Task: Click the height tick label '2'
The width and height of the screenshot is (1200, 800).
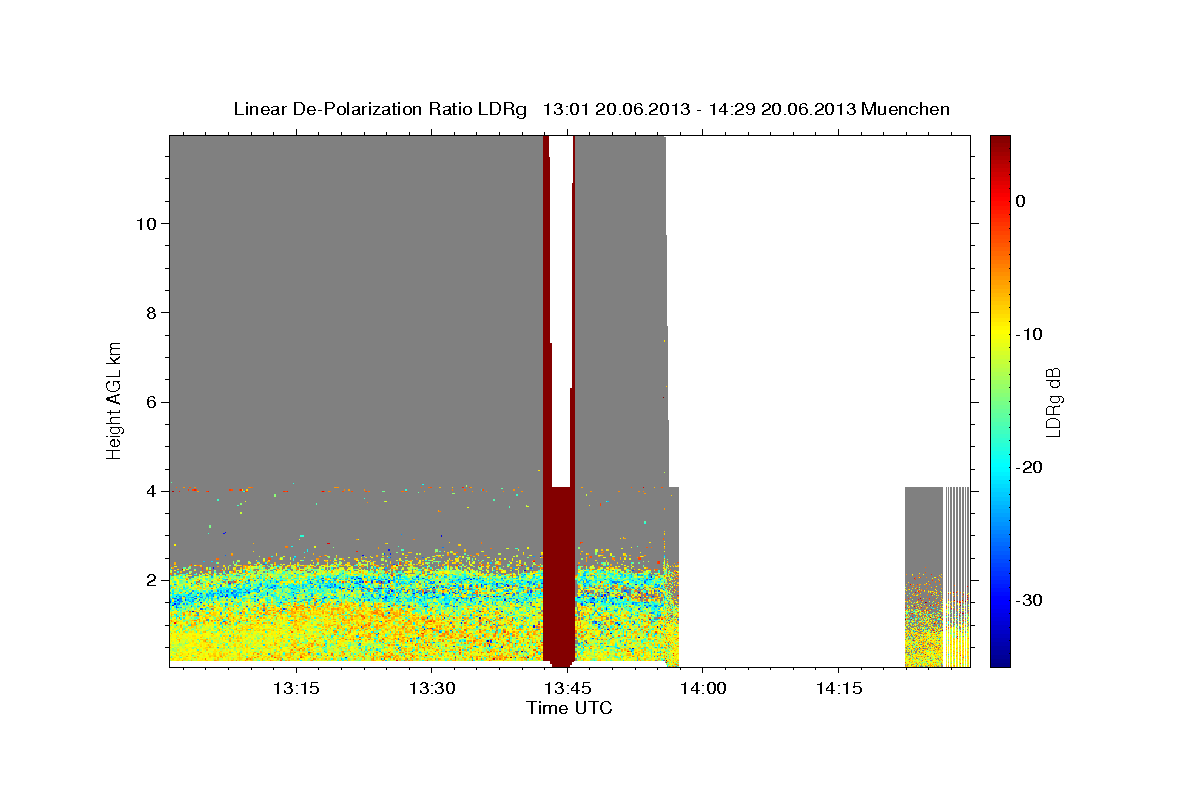Action: pos(151,580)
